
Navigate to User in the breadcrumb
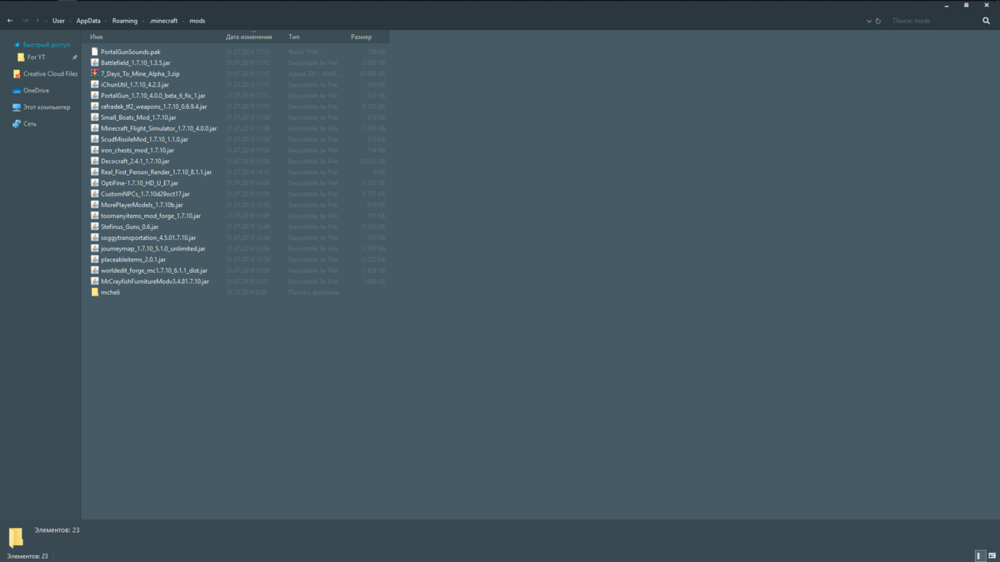pyautogui.click(x=58, y=21)
